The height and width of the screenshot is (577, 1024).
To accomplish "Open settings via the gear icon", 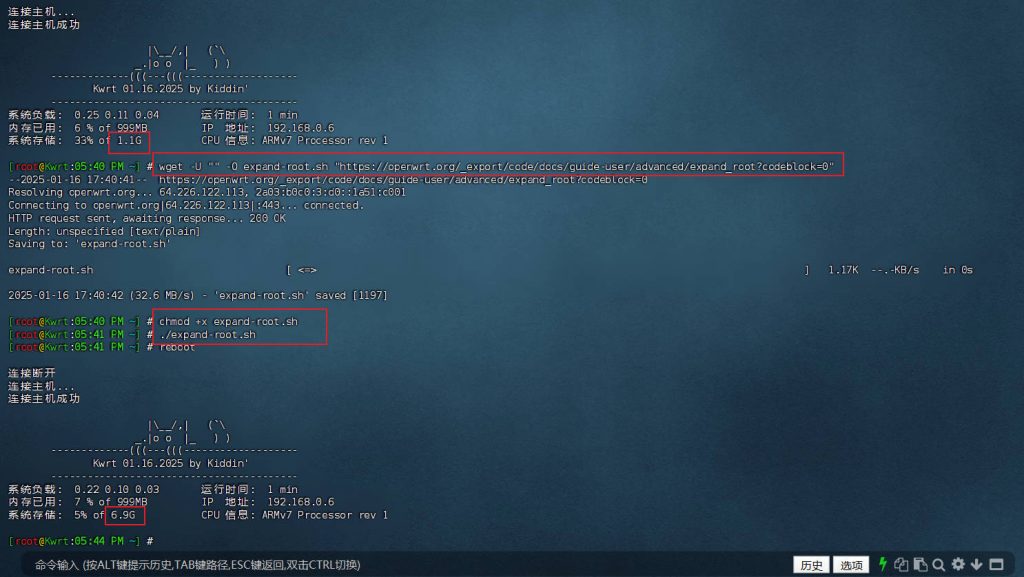I will point(958,565).
